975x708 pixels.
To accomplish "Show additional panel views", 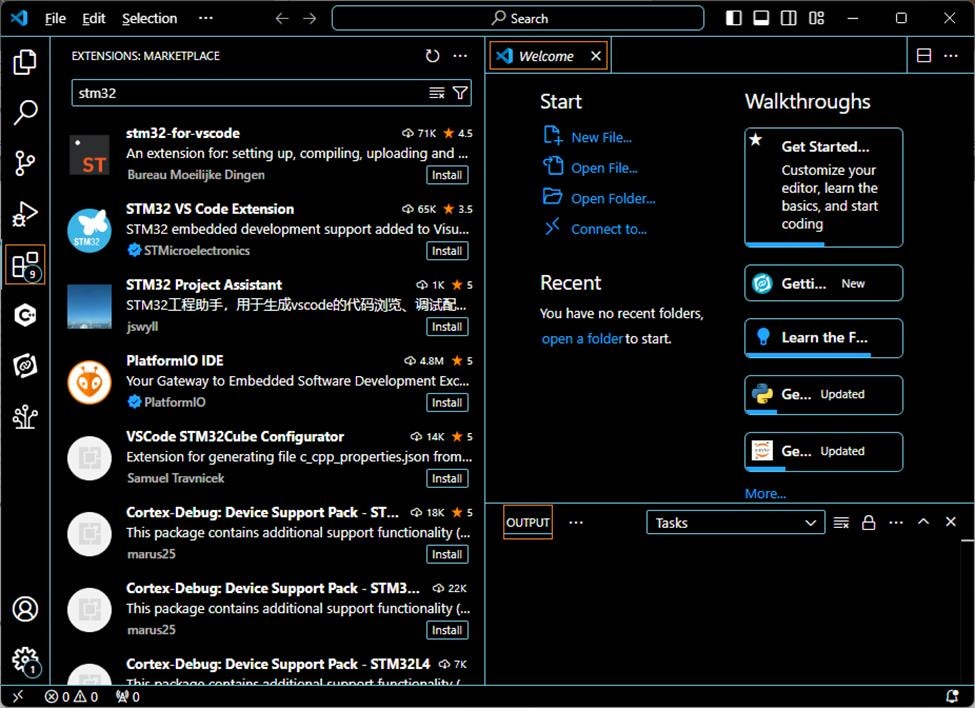I will click(x=576, y=522).
